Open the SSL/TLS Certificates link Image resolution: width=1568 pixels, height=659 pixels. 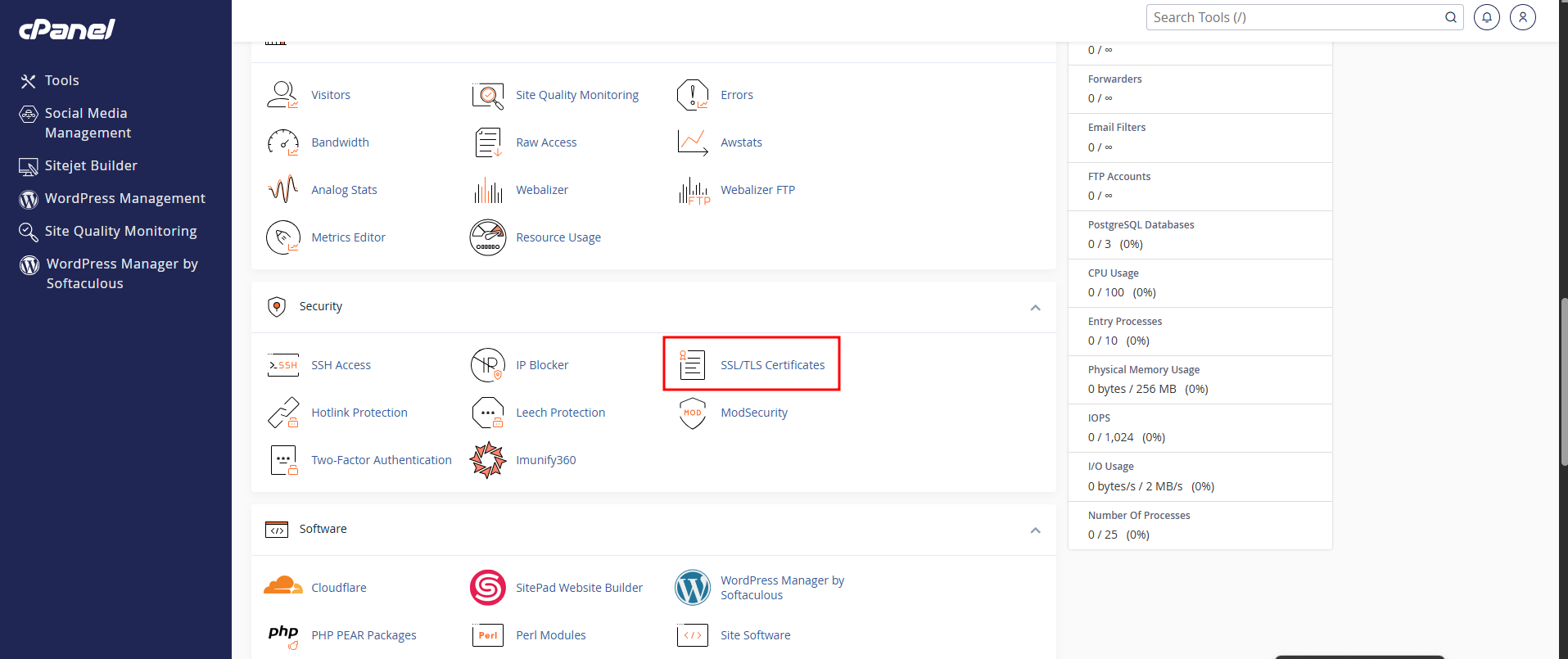tap(773, 365)
